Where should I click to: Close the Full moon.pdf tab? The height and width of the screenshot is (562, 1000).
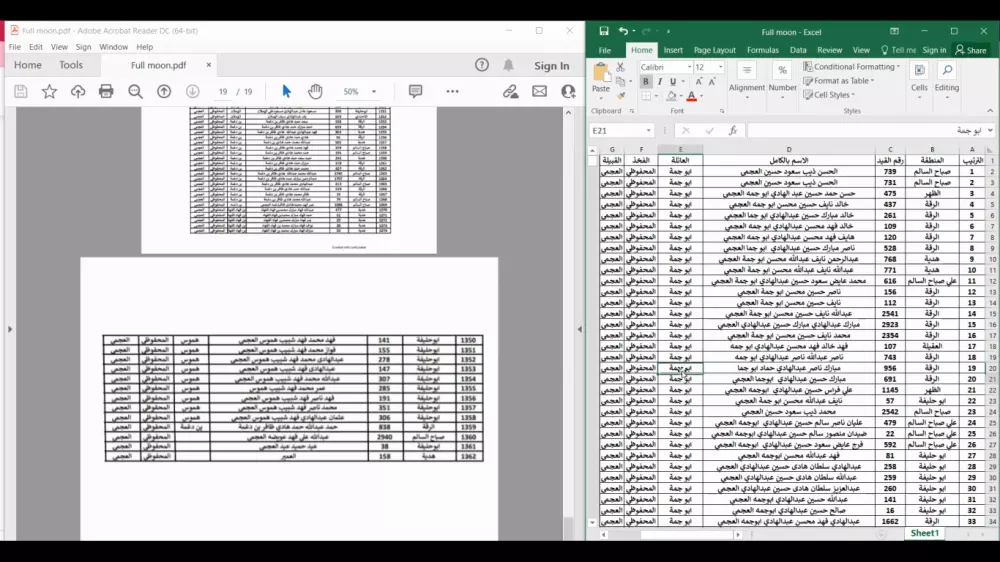point(209,65)
